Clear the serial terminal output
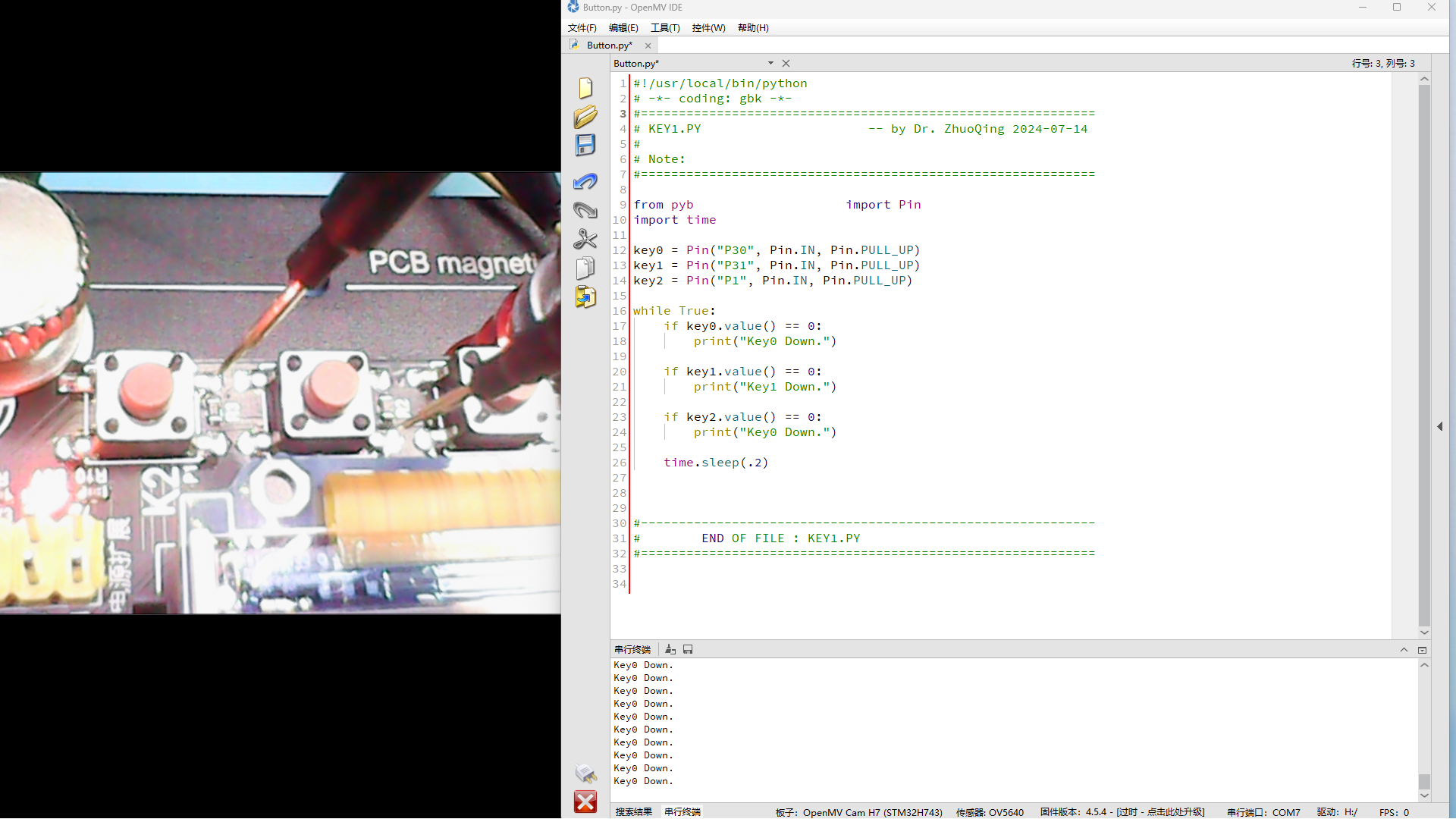Viewport: 1456px width, 819px height. click(670, 650)
